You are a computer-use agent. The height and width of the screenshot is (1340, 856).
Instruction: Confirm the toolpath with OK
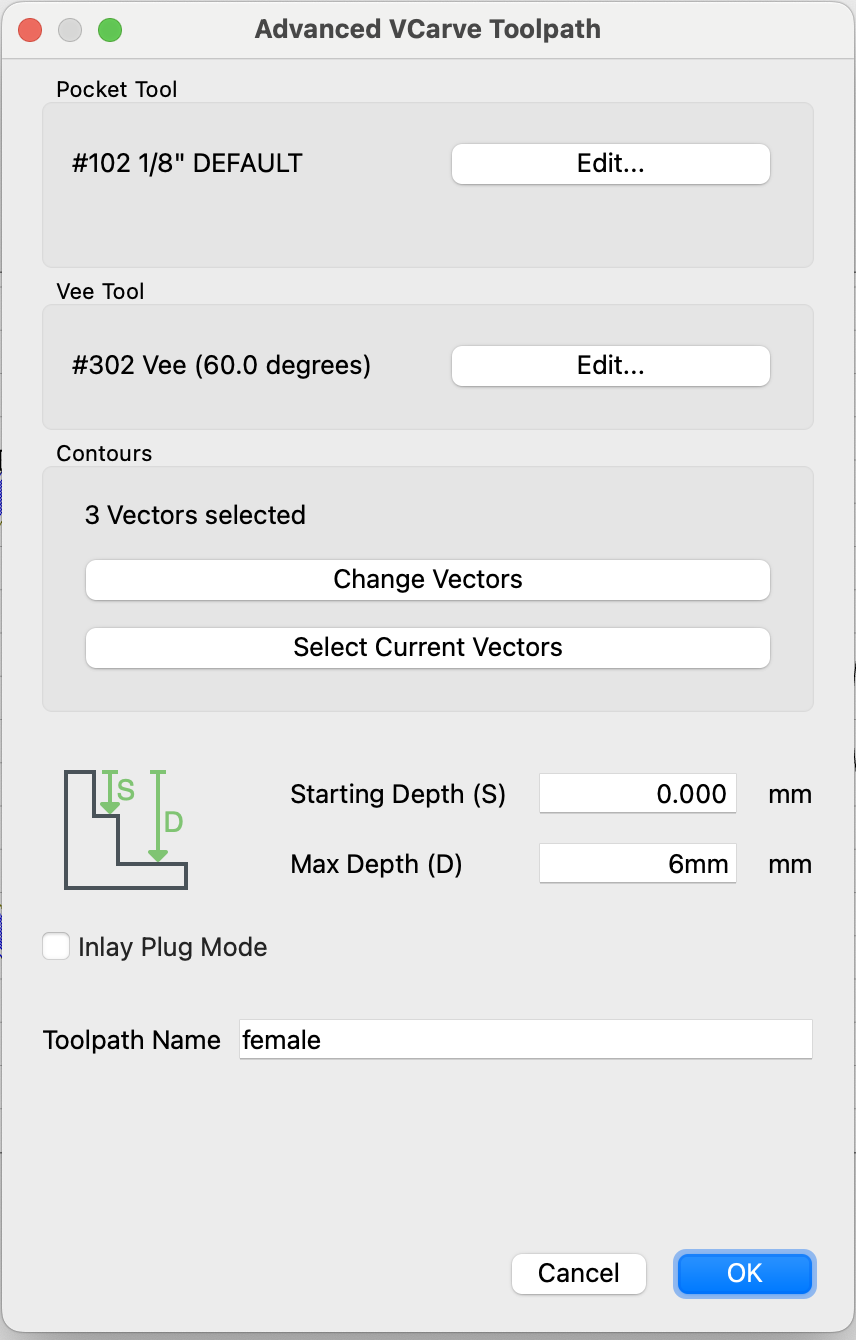(744, 1273)
